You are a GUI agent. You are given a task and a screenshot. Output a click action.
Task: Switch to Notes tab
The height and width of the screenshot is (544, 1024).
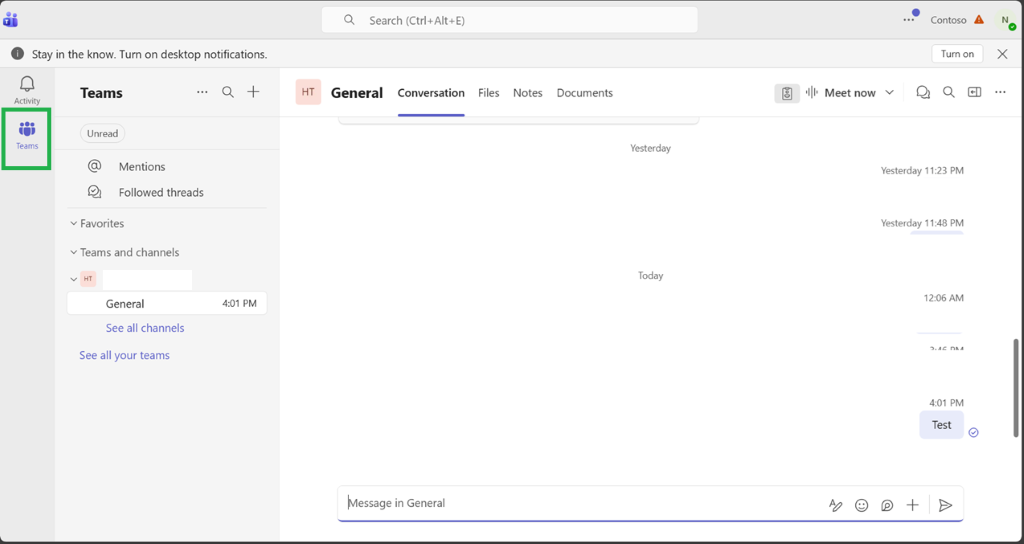point(528,93)
